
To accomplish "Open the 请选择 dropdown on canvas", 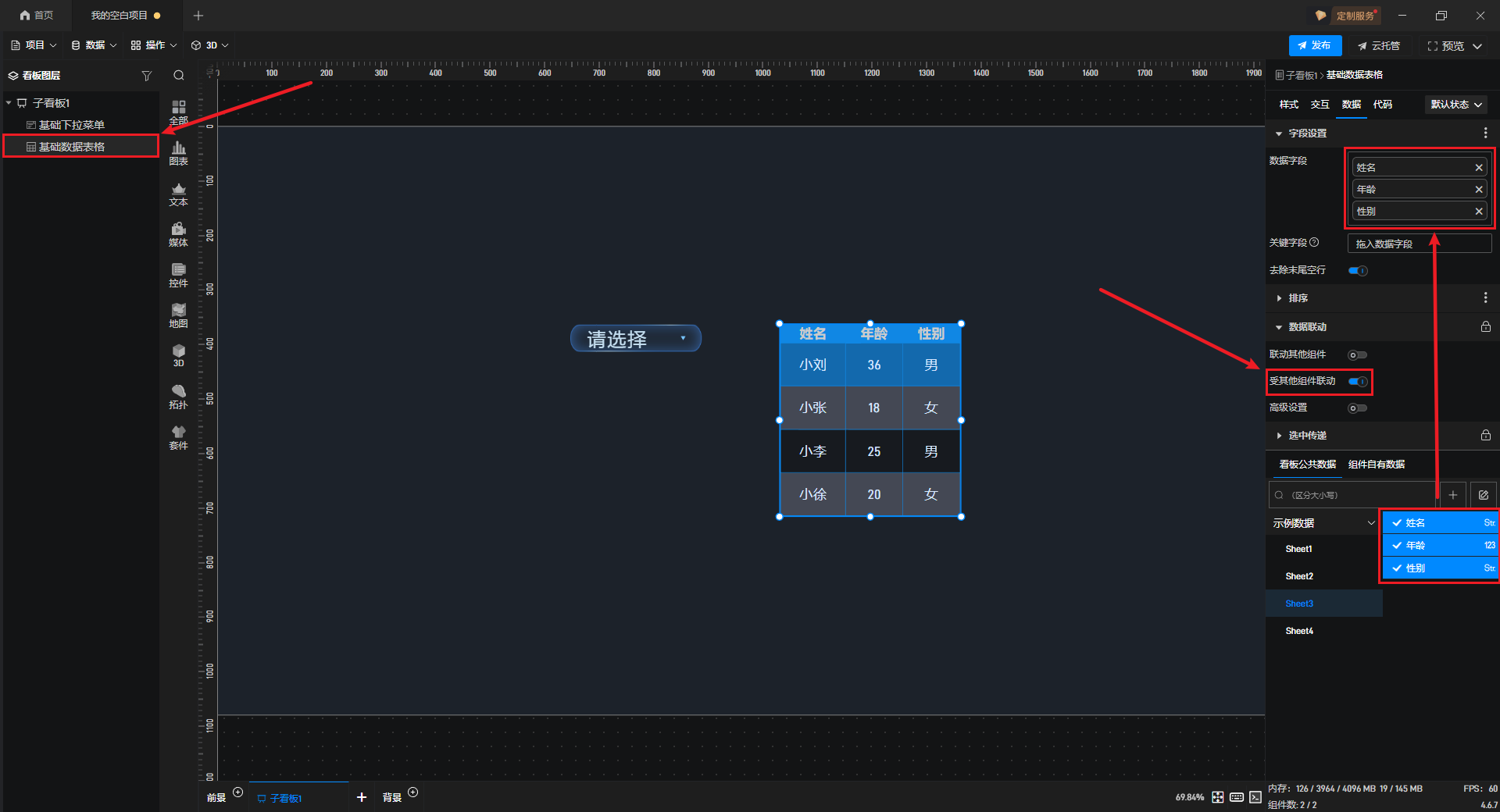I will tap(636, 339).
